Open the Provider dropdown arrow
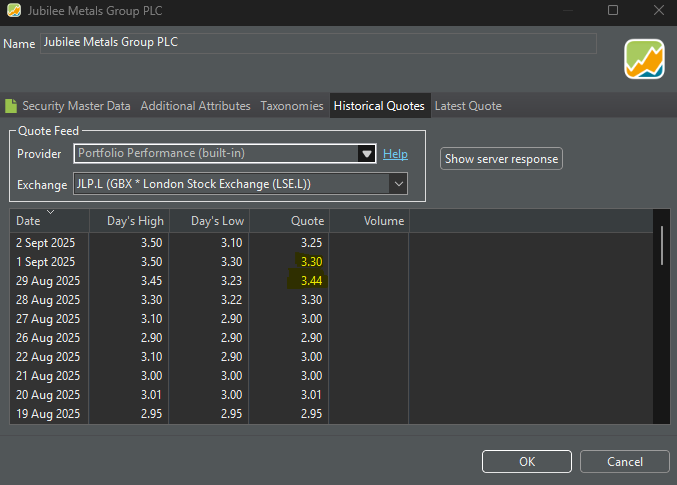 367,154
